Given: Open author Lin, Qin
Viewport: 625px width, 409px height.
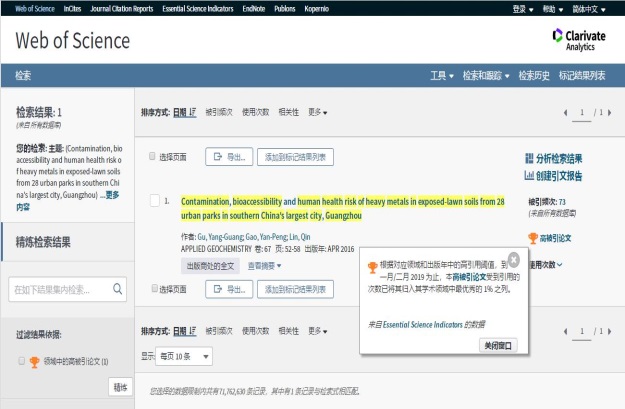Looking at the screenshot, I should (x=300, y=237).
